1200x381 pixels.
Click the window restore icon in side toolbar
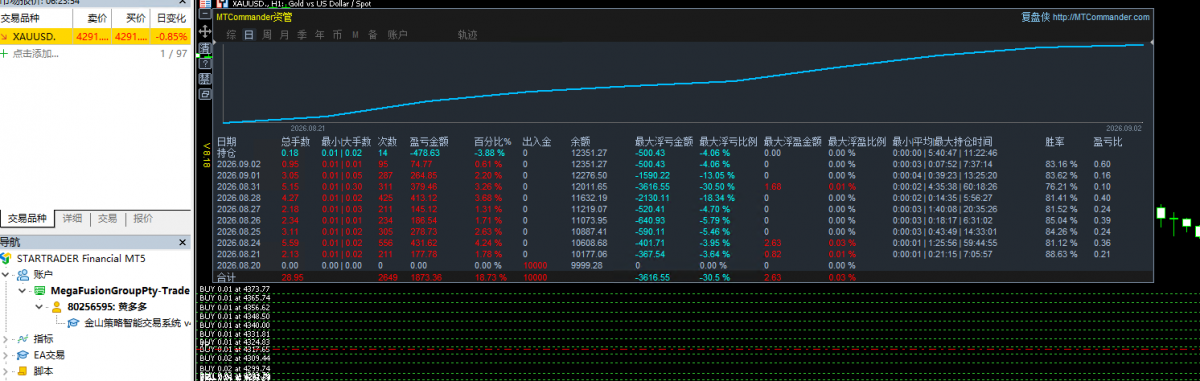(205, 94)
